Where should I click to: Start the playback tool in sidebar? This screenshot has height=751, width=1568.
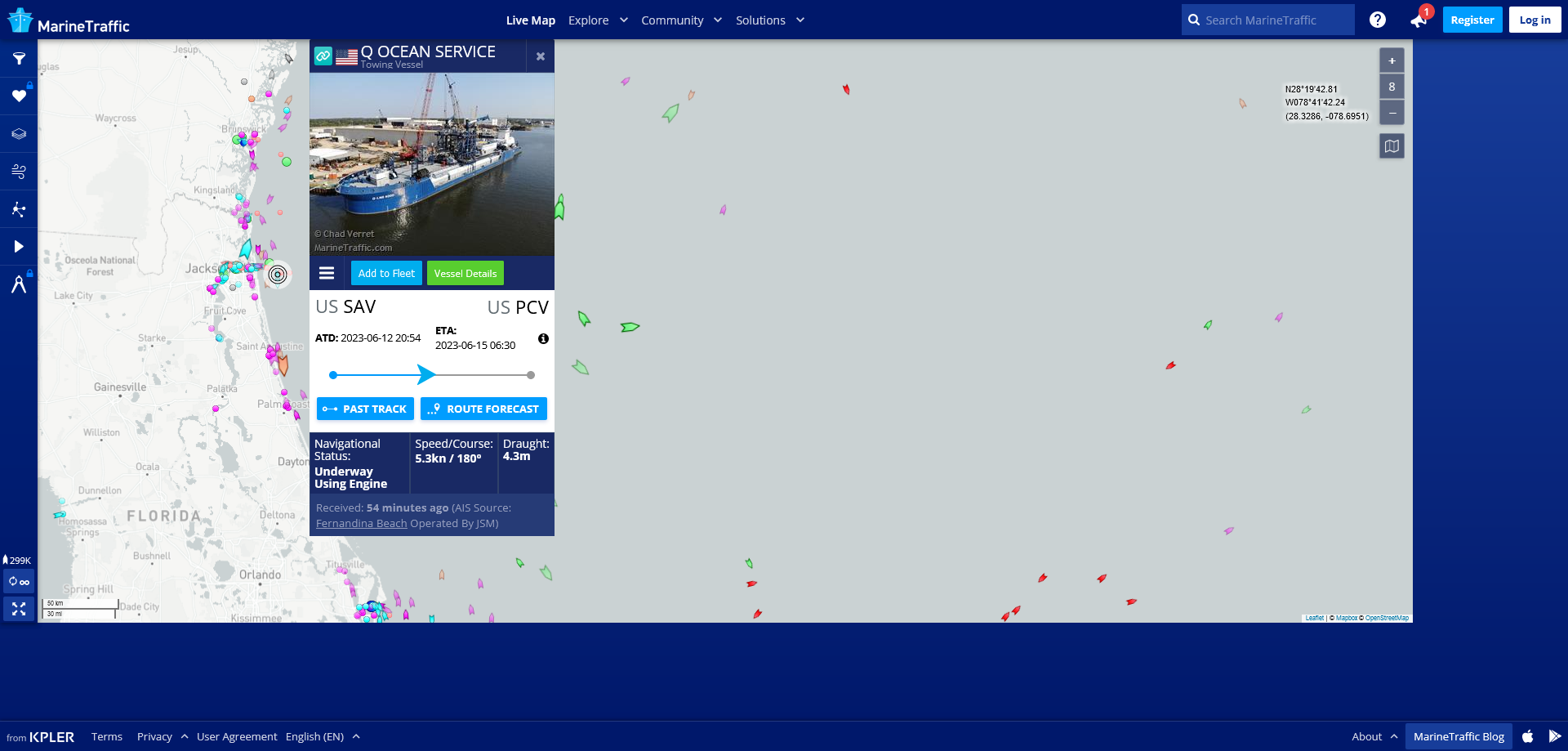point(19,246)
